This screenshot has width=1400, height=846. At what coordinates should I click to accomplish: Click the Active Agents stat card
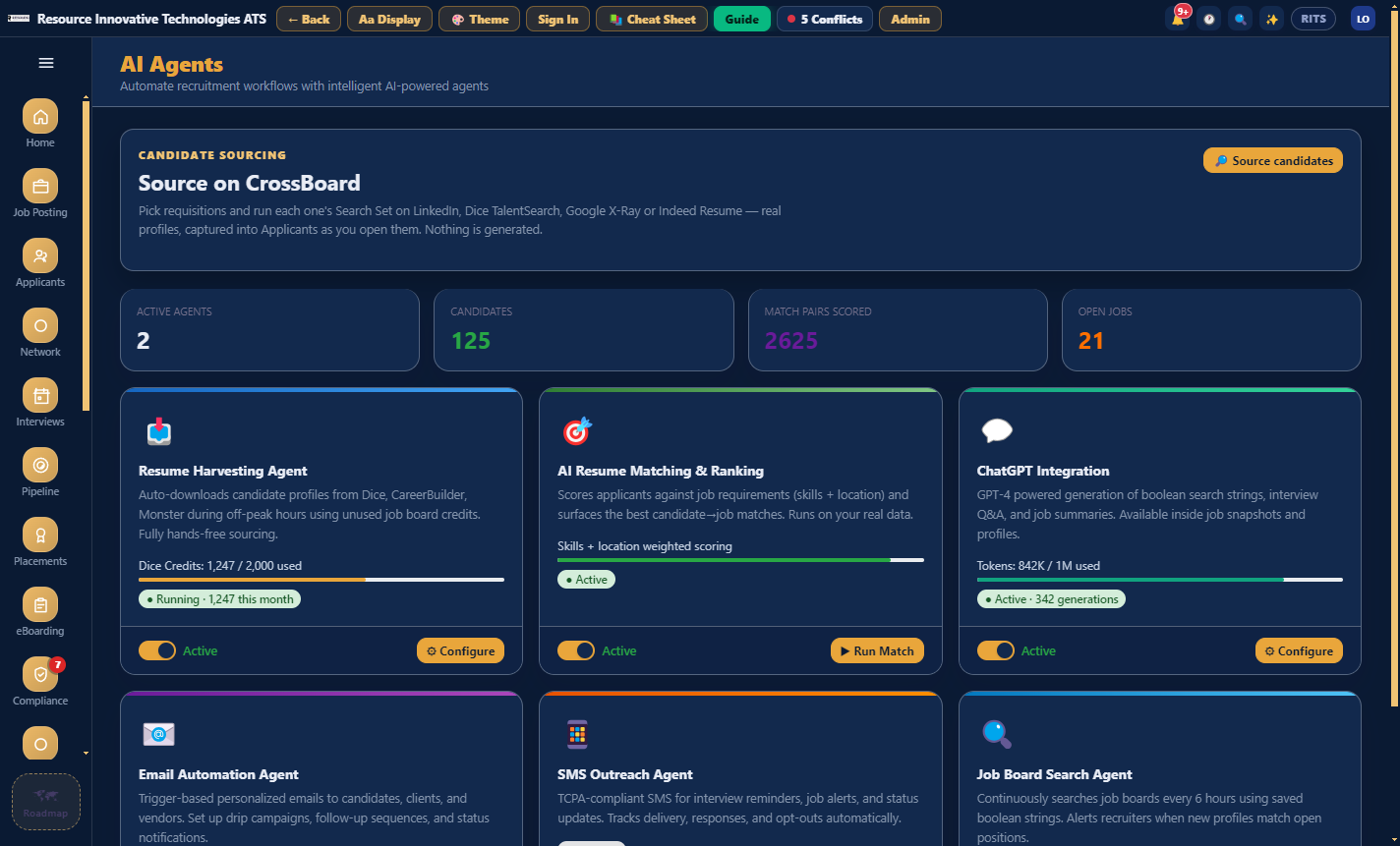269,330
